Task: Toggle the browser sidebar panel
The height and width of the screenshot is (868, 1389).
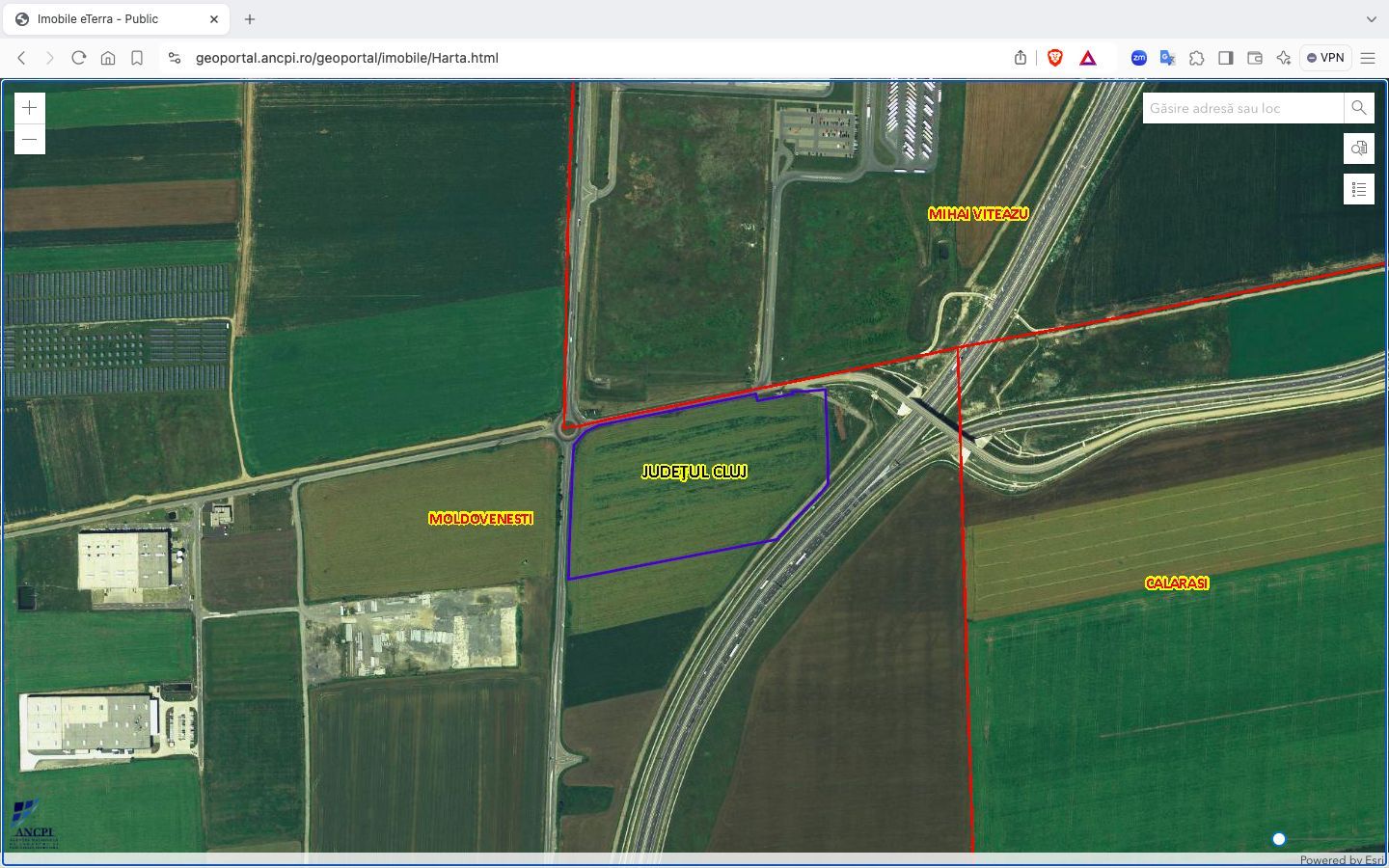Action: pyautogui.click(x=1226, y=58)
